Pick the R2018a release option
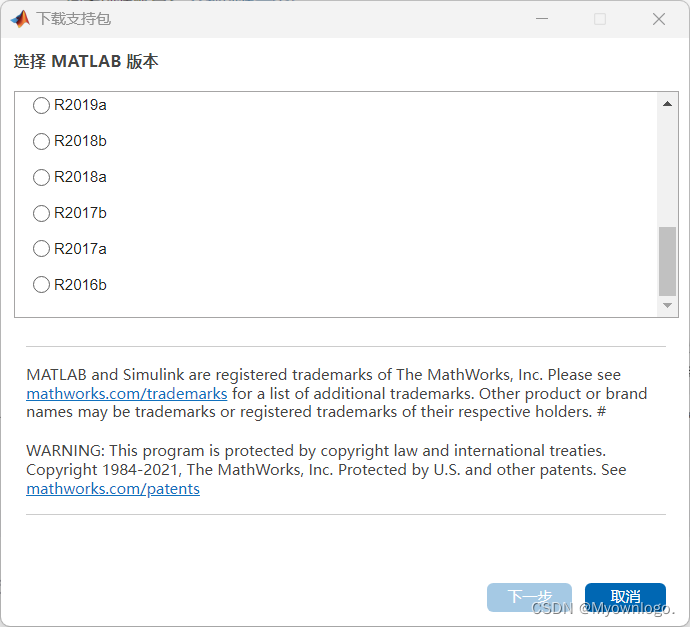690x627 pixels. point(41,177)
